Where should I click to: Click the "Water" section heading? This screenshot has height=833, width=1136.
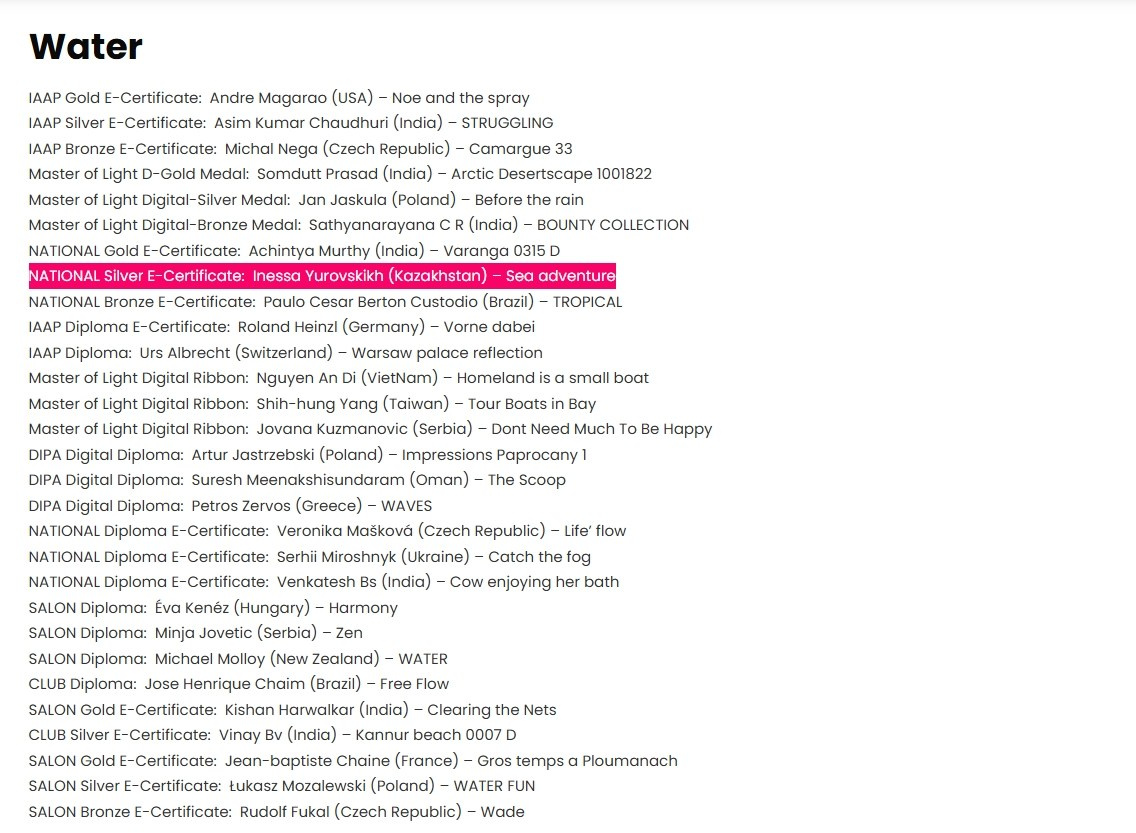click(x=86, y=47)
